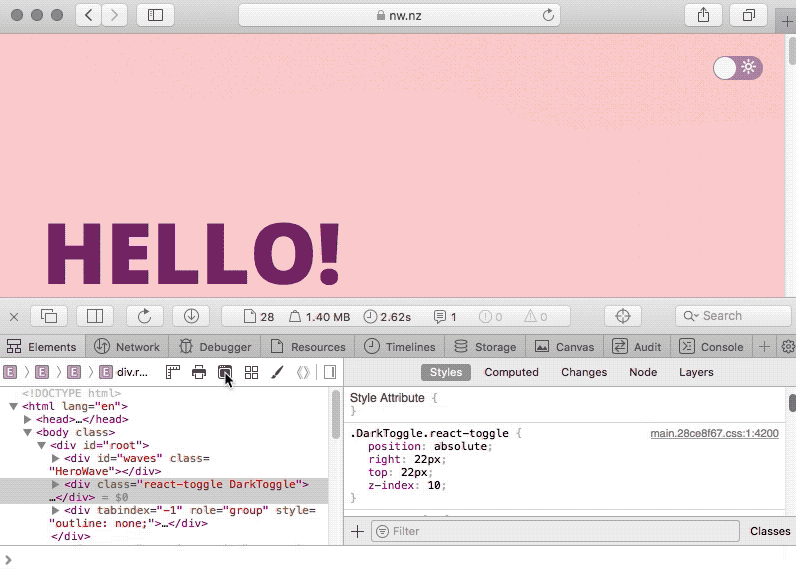Toggle the dark mode switch on the page

pos(737,68)
